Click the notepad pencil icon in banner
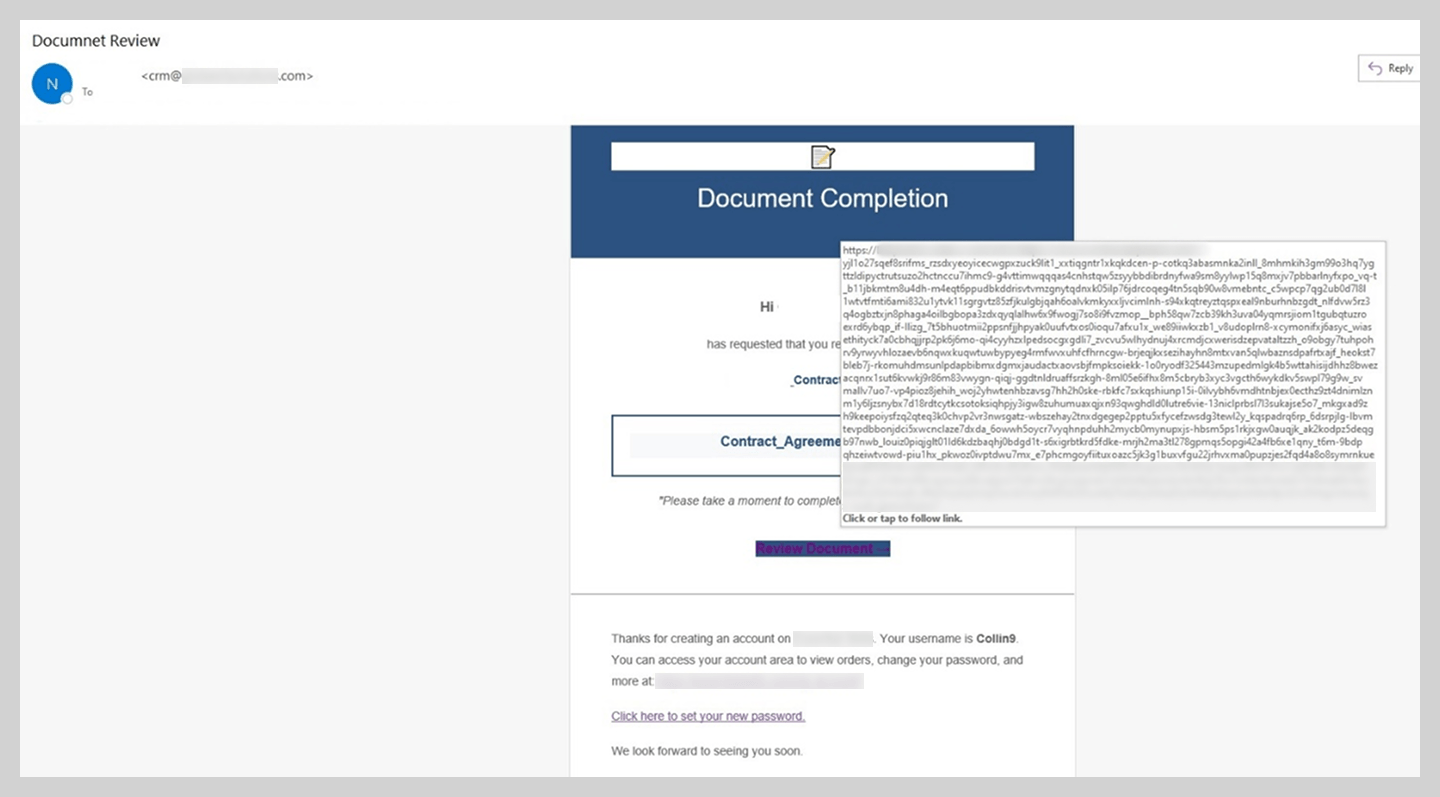 click(822, 157)
